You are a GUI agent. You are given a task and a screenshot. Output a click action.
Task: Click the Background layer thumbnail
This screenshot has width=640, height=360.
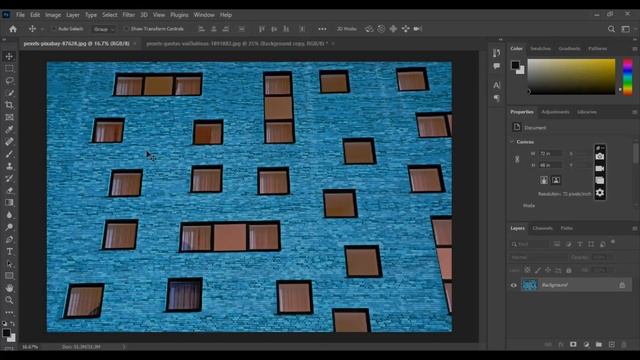coord(529,285)
